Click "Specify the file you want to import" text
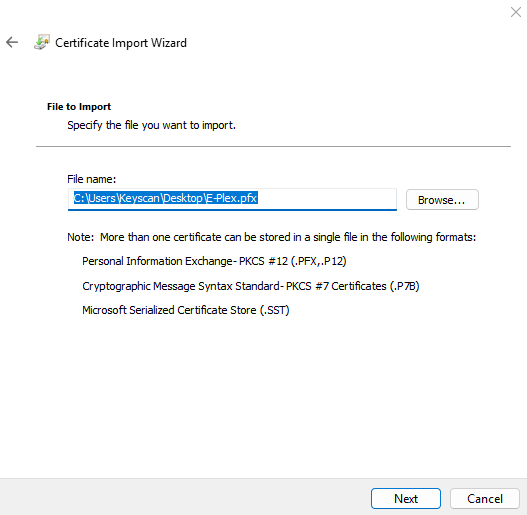 point(151,125)
